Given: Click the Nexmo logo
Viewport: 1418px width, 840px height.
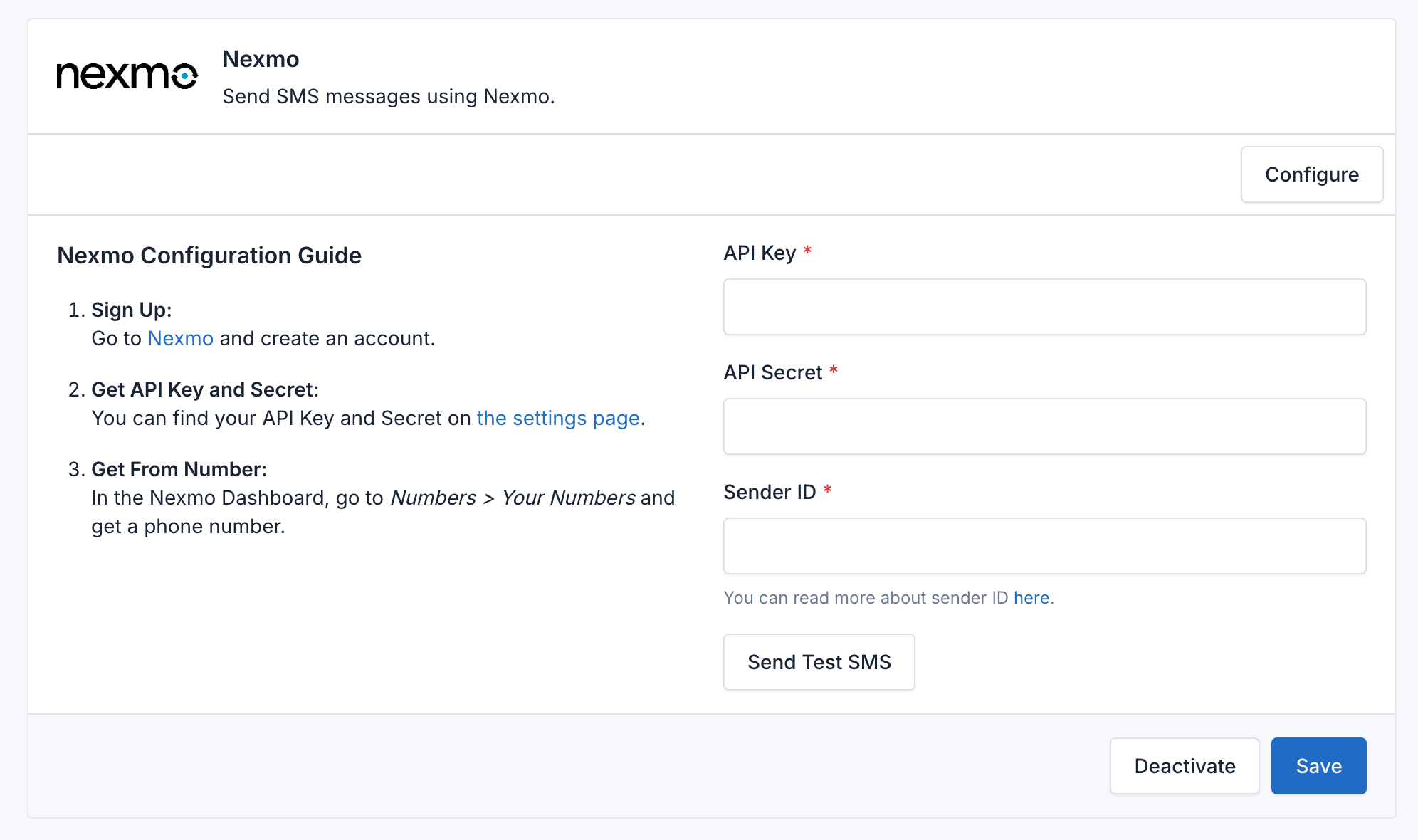Looking at the screenshot, I should [127, 75].
